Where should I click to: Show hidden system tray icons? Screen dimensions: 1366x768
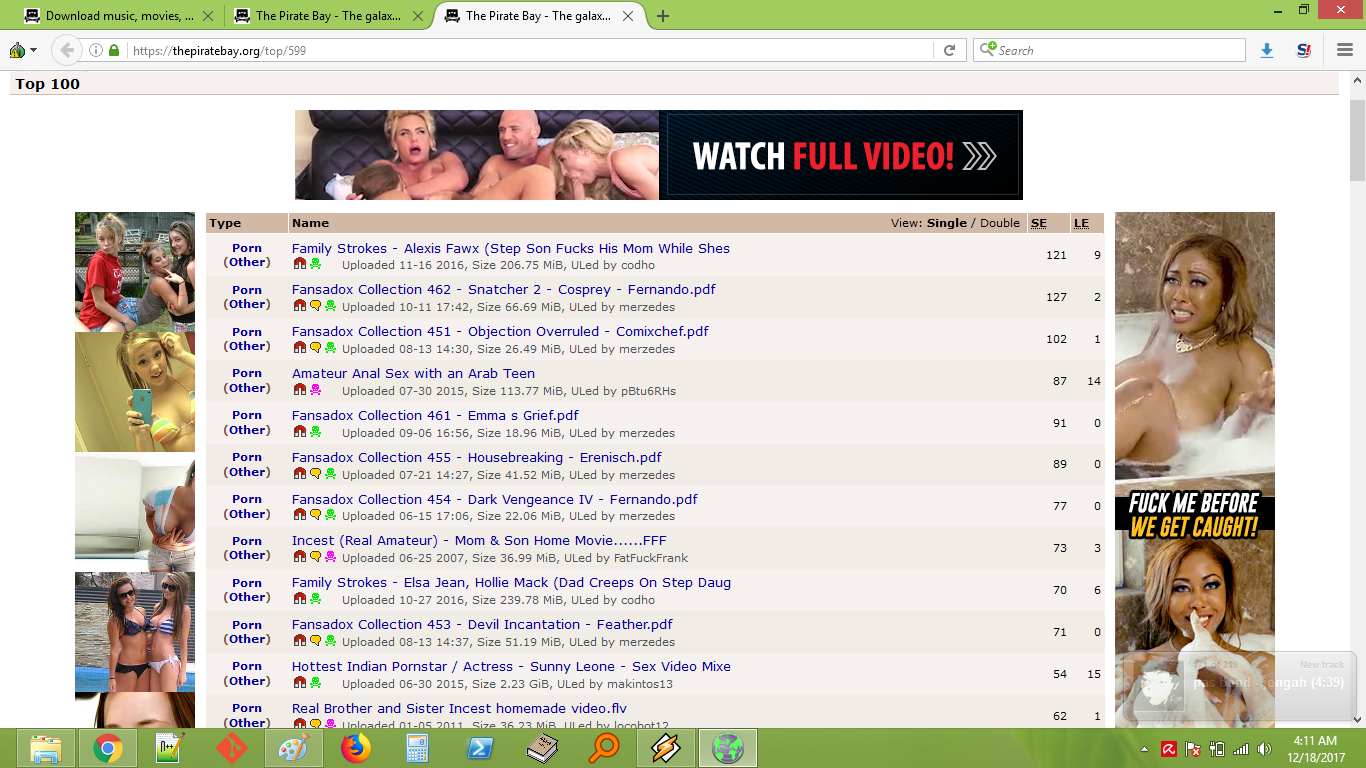click(1144, 749)
